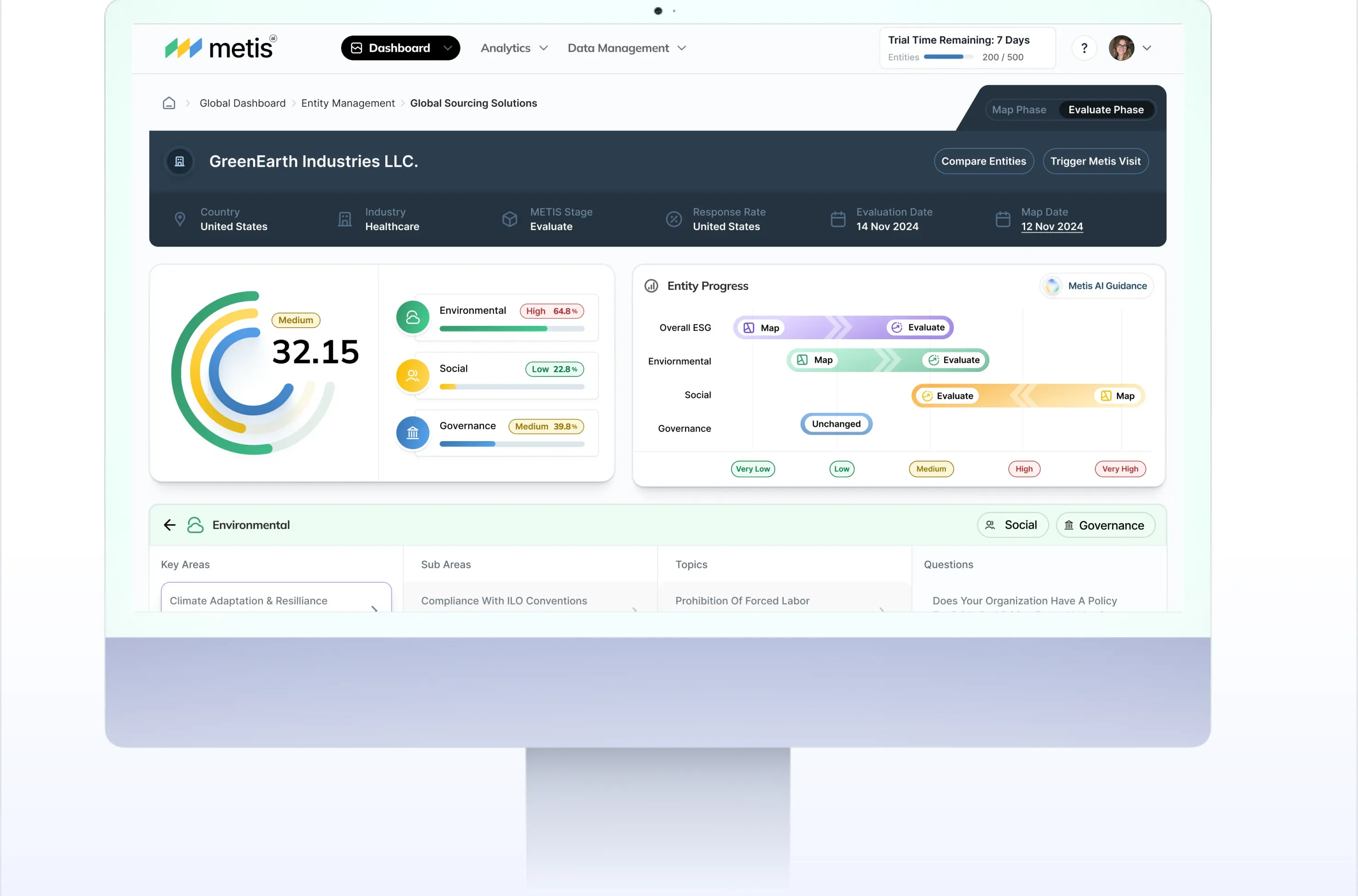Click the Map Date calendar icon
The height and width of the screenshot is (896, 1358).
[1003, 219]
